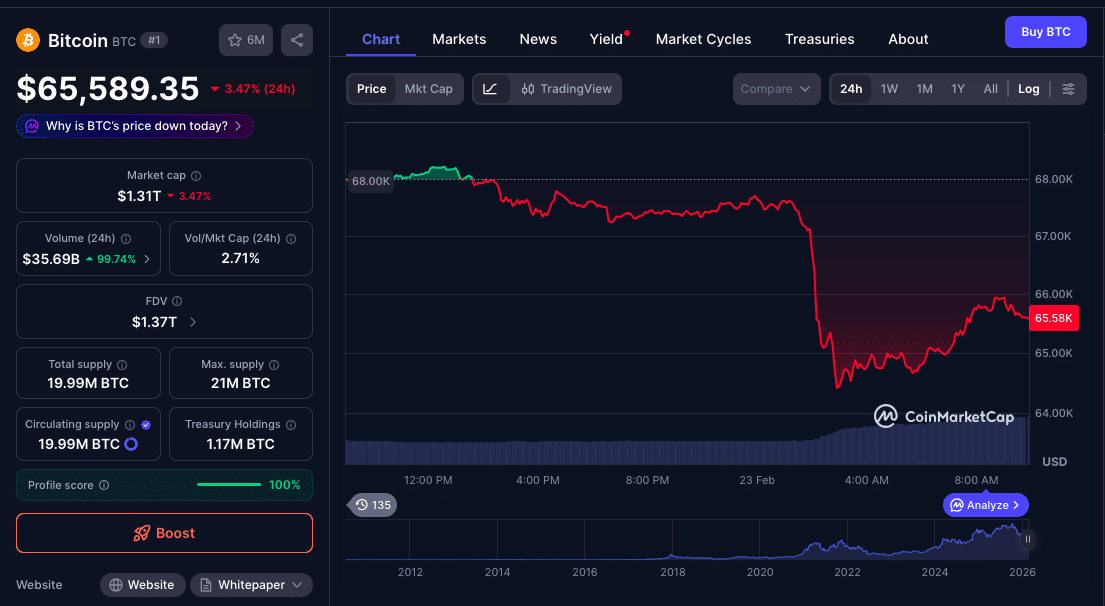
Task: Select 1M time range
Action: coord(925,89)
